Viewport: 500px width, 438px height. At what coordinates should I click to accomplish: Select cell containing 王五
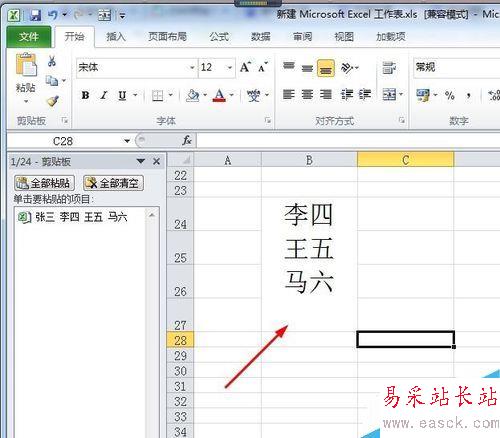(309, 248)
